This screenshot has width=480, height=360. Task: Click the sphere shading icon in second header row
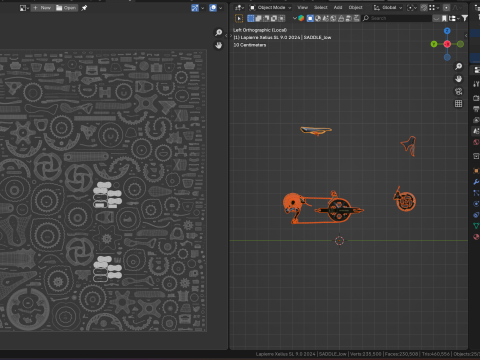[x=318, y=18]
